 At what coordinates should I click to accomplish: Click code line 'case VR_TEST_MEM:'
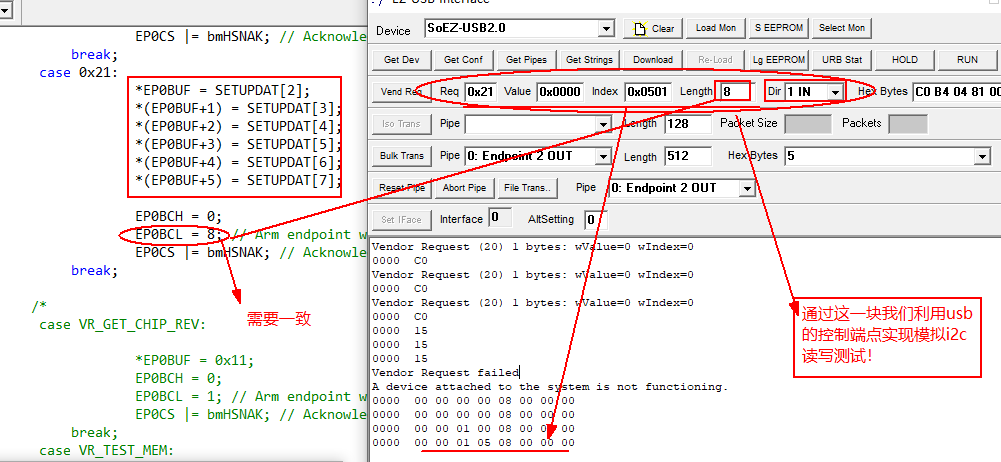coord(106,451)
